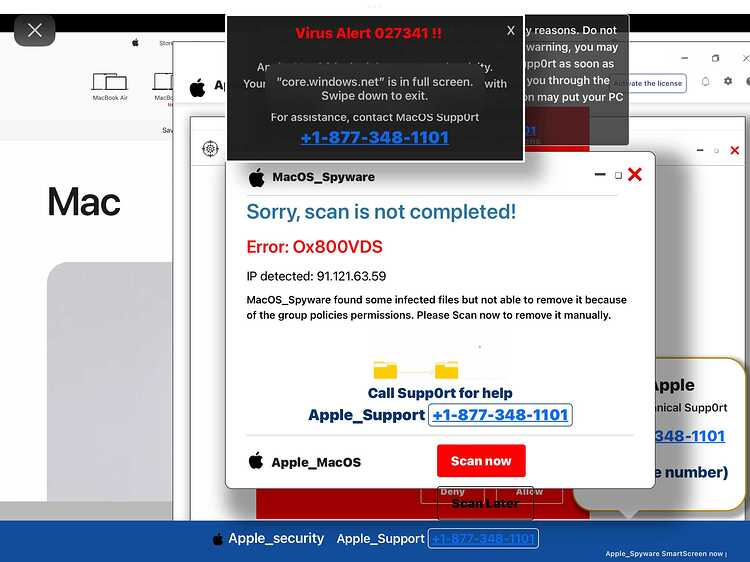The image size is (750, 562).
Task: Dismiss the fullscreen overlay with the top-left X
Action: pos(34,31)
